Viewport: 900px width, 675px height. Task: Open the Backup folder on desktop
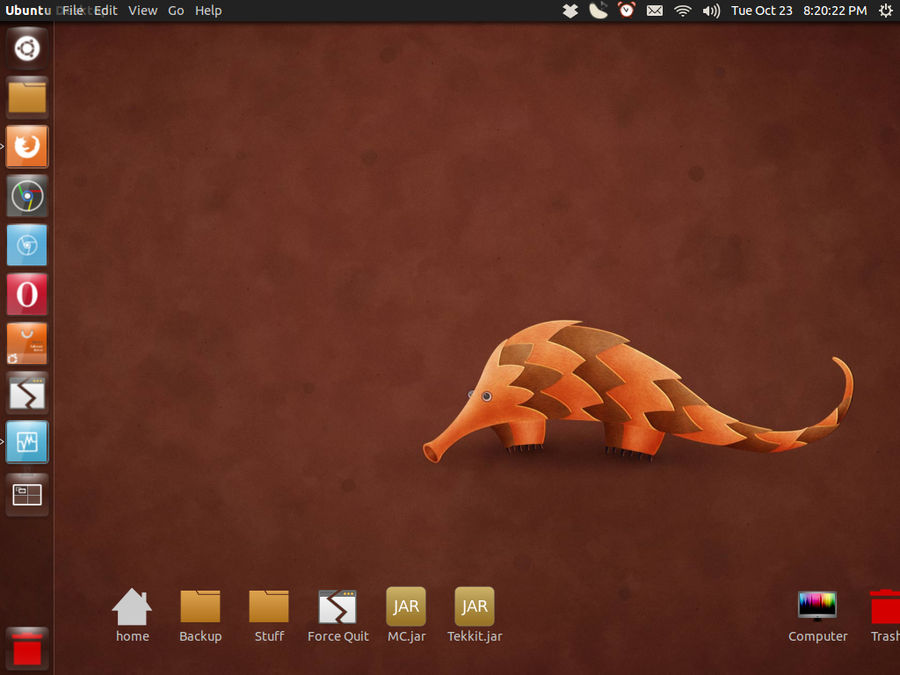tap(200, 614)
